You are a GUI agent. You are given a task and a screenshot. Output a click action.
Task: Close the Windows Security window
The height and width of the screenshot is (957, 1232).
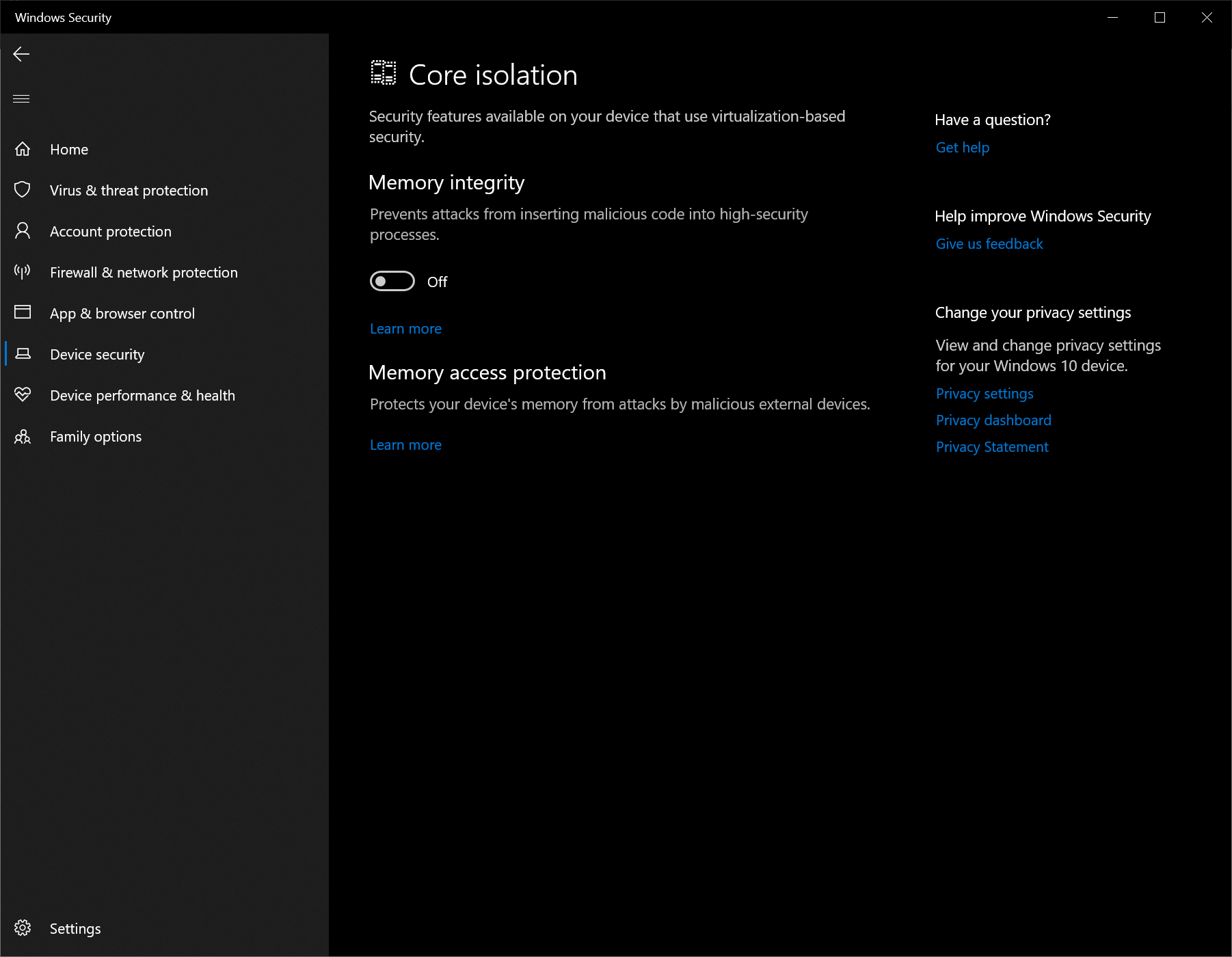(1207, 17)
